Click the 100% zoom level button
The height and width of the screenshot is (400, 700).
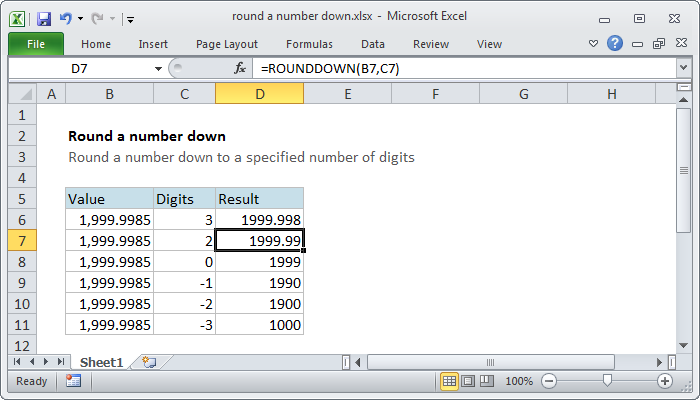pos(518,381)
